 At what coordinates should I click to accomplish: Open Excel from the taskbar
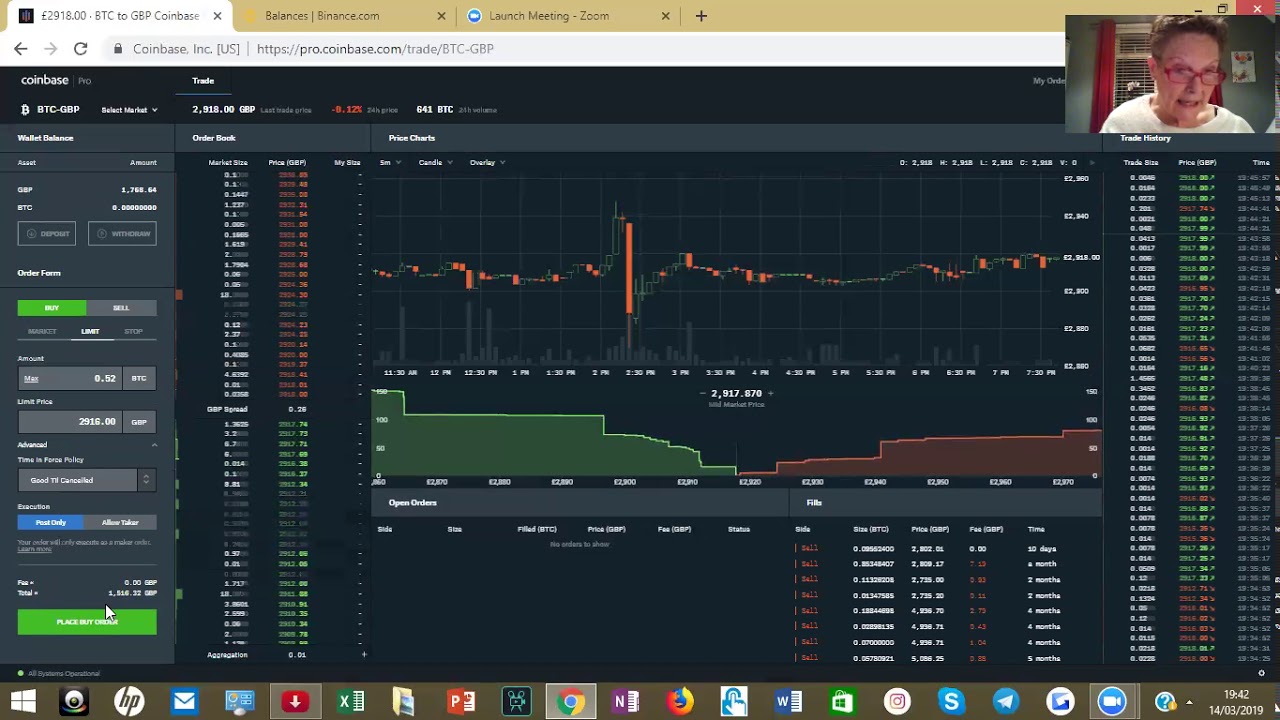coord(350,701)
